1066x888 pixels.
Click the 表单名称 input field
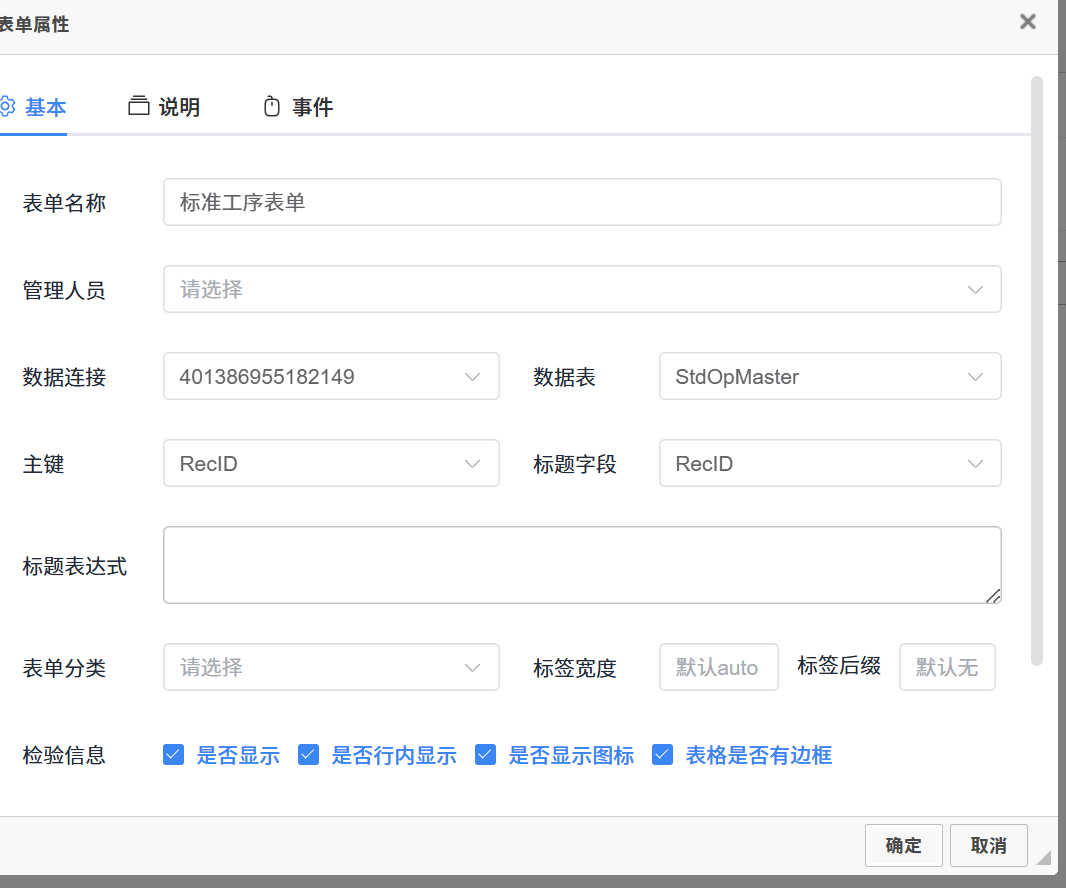[x=581, y=203]
